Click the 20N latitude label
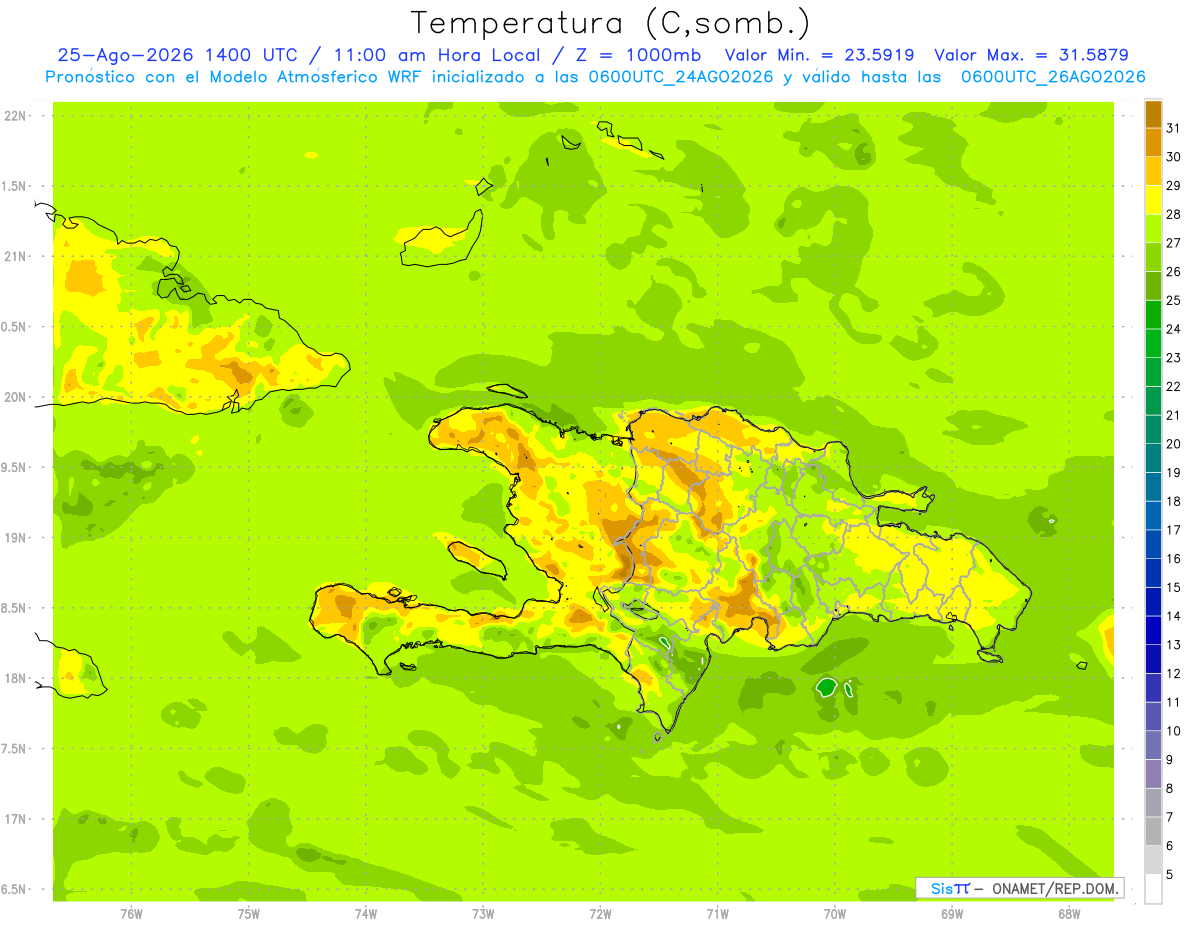Screen dimensions: 1200x927 17,397
